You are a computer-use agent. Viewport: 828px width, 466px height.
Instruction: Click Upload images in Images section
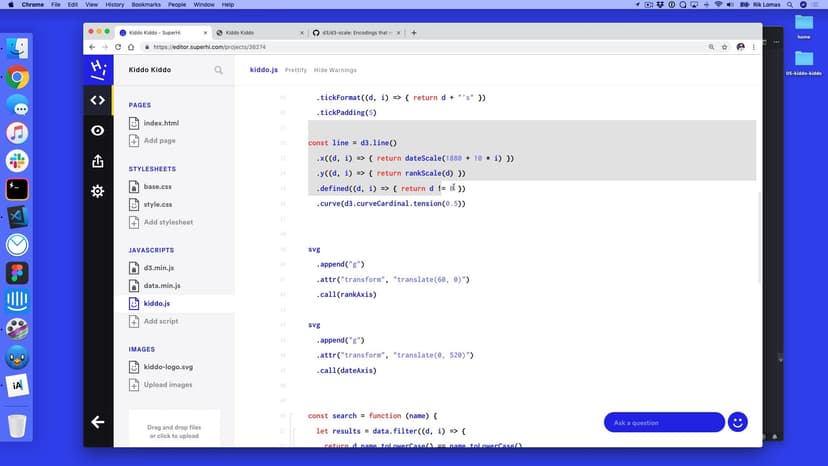[167, 385]
